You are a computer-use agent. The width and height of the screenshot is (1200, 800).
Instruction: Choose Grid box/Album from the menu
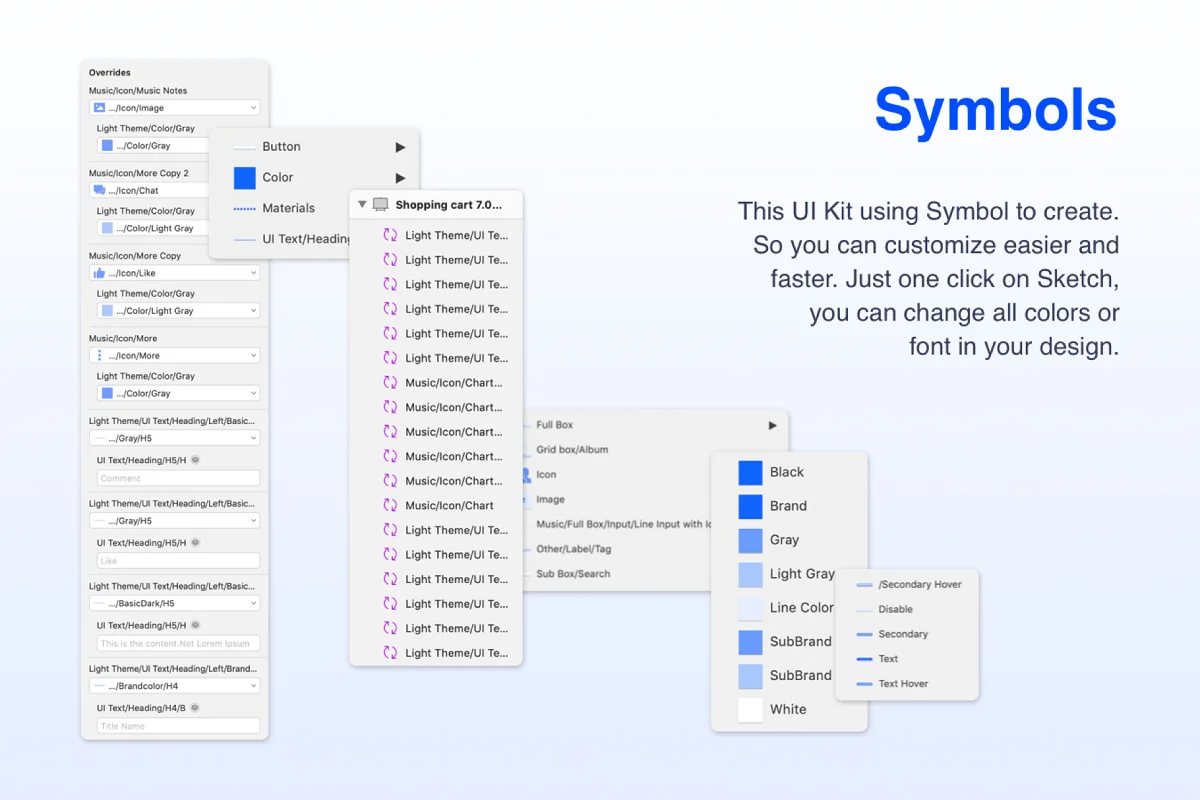coord(572,450)
